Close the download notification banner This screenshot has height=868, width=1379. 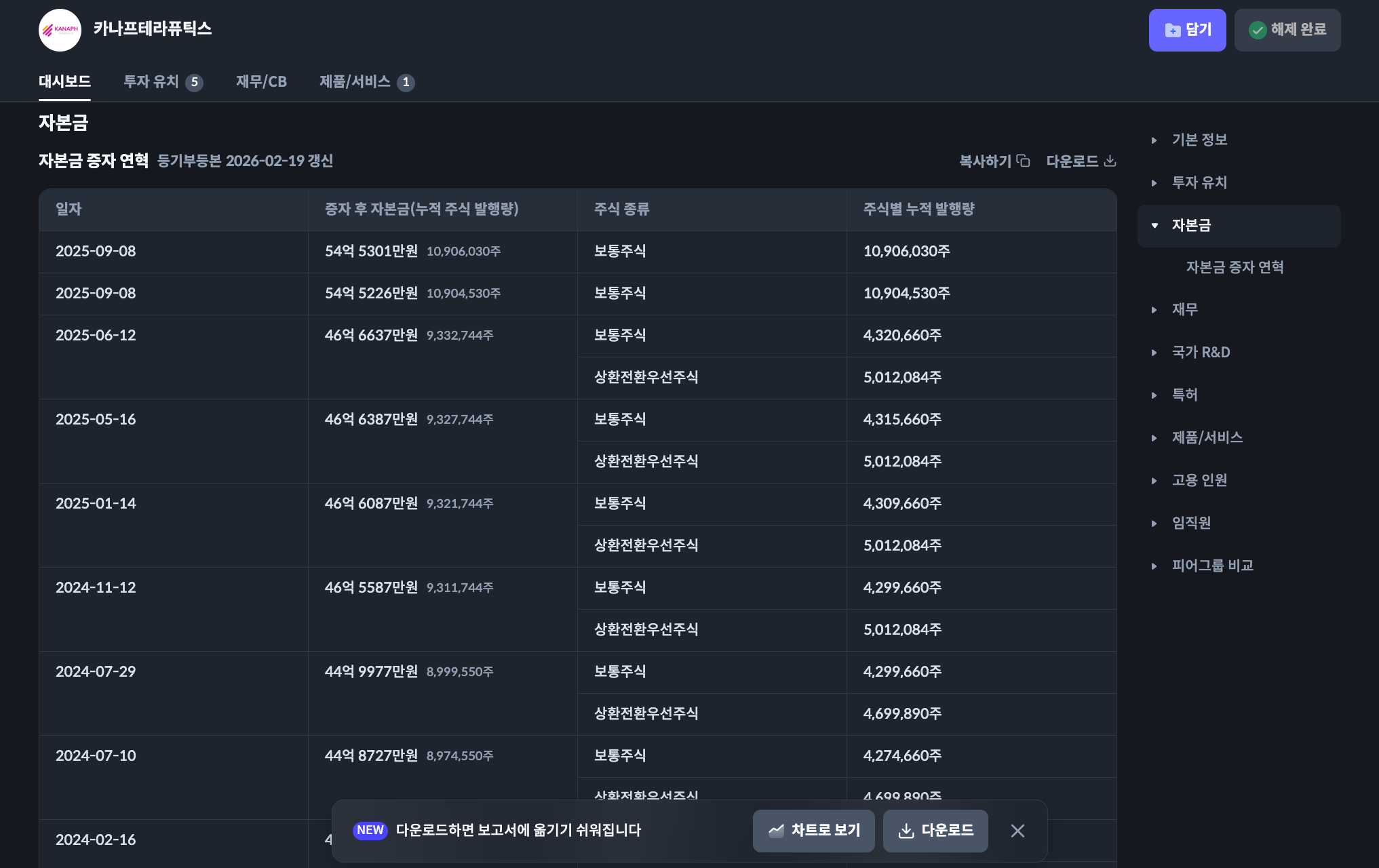[x=1017, y=831]
